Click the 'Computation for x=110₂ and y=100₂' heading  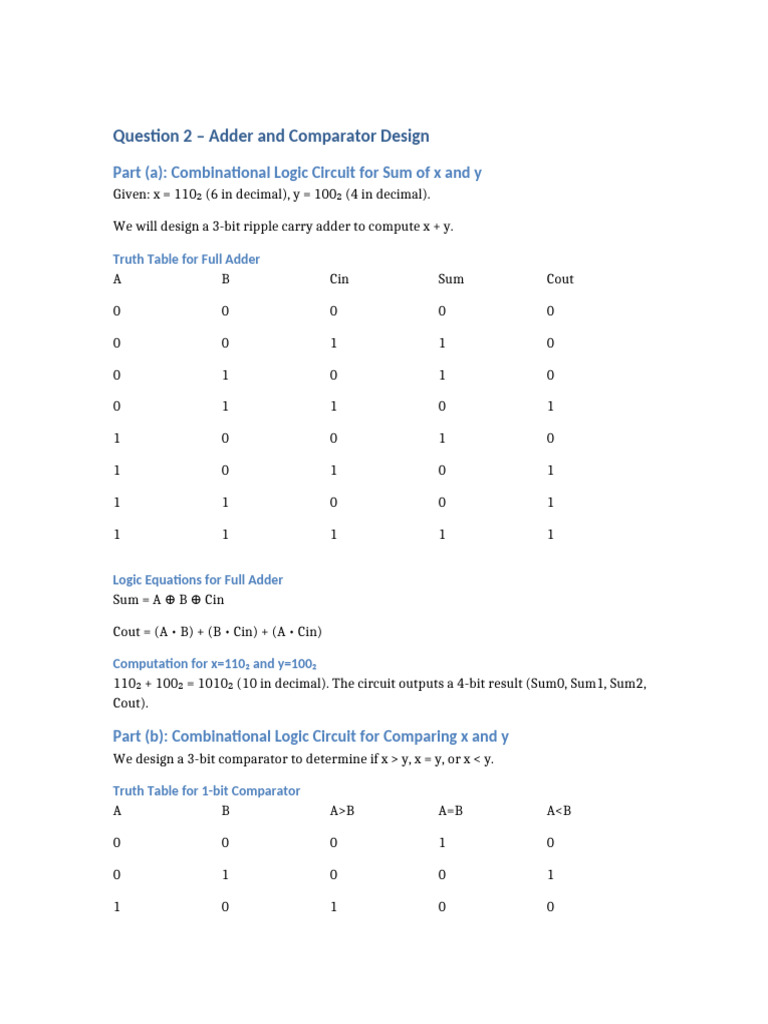(x=214, y=664)
